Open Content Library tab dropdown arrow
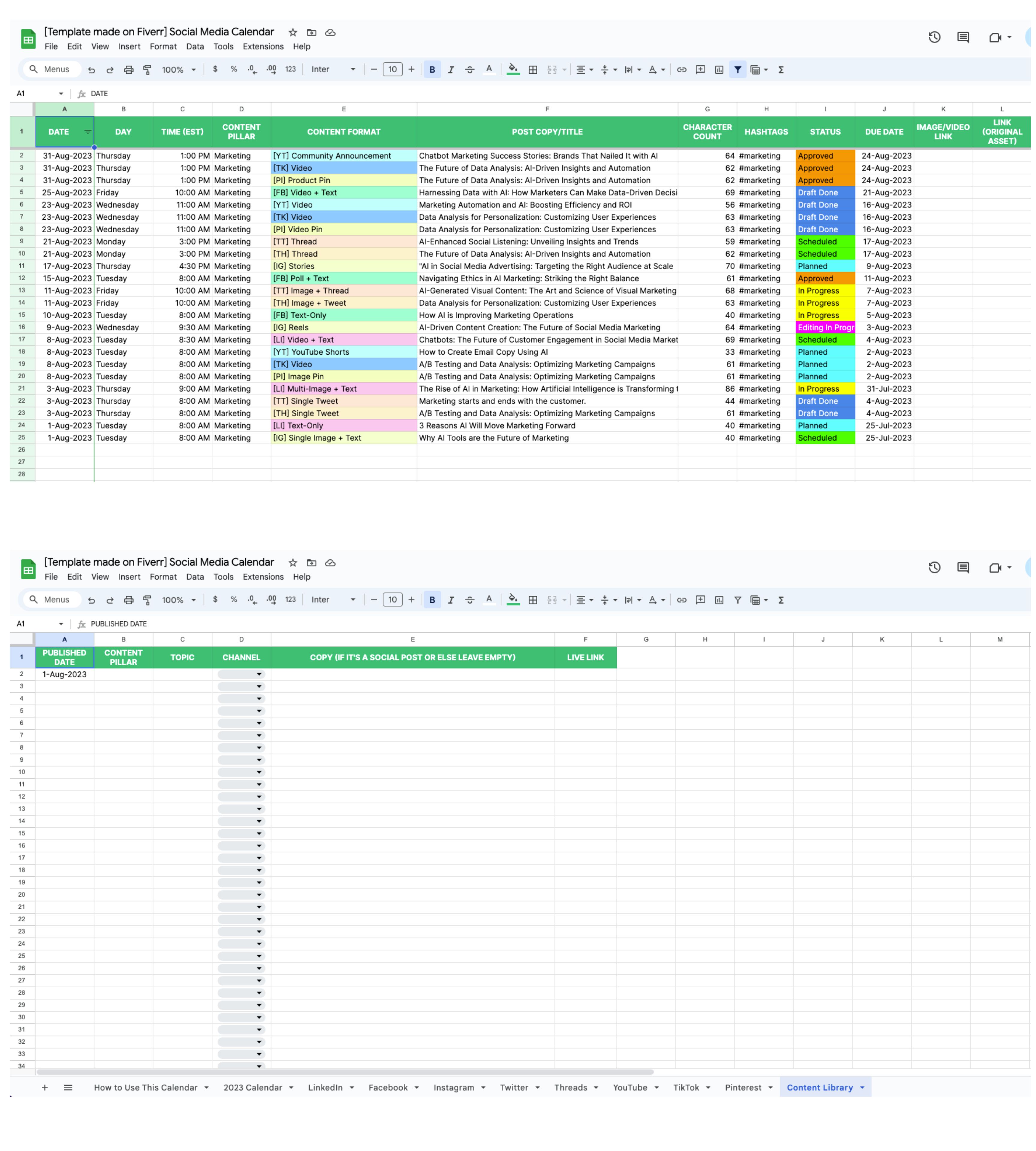The width and height of the screenshot is (1036, 1151). coord(862,1088)
